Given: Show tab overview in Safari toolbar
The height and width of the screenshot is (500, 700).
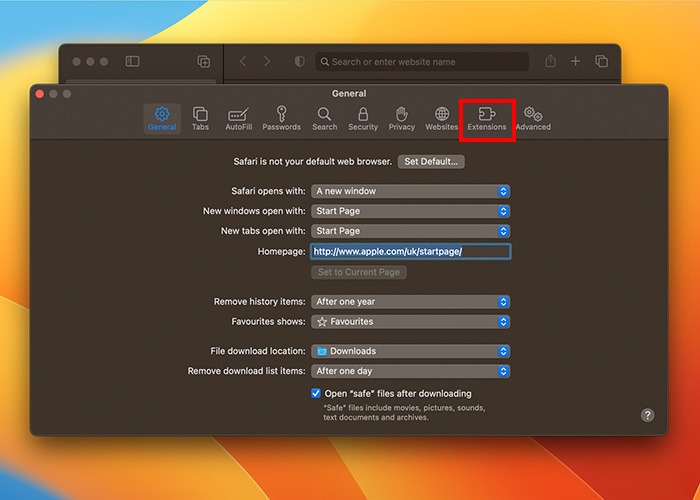Looking at the screenshot, I should pos(601,62).
